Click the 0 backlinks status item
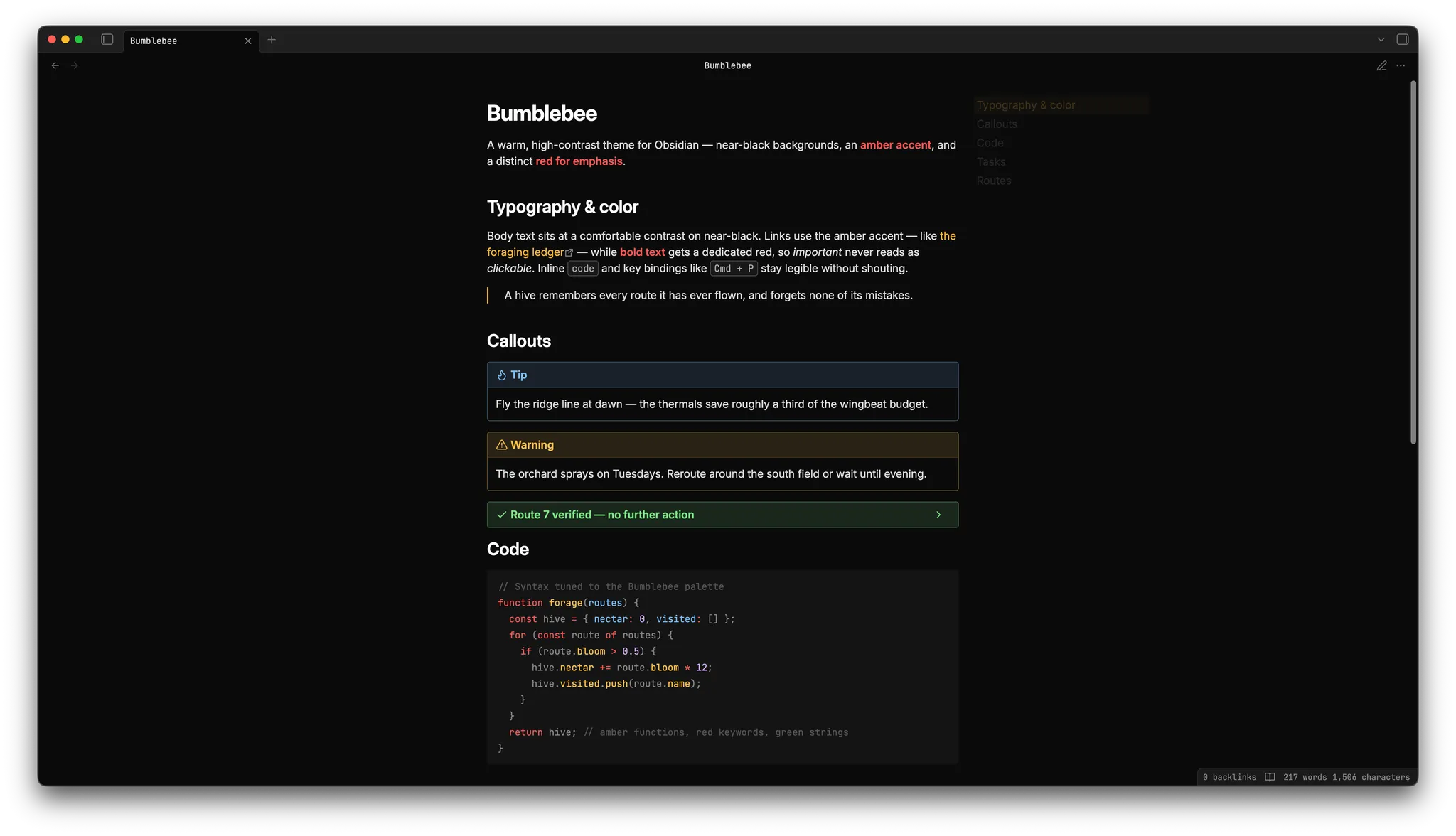This screenshot has height=836, width=1456. (1229, 777)
